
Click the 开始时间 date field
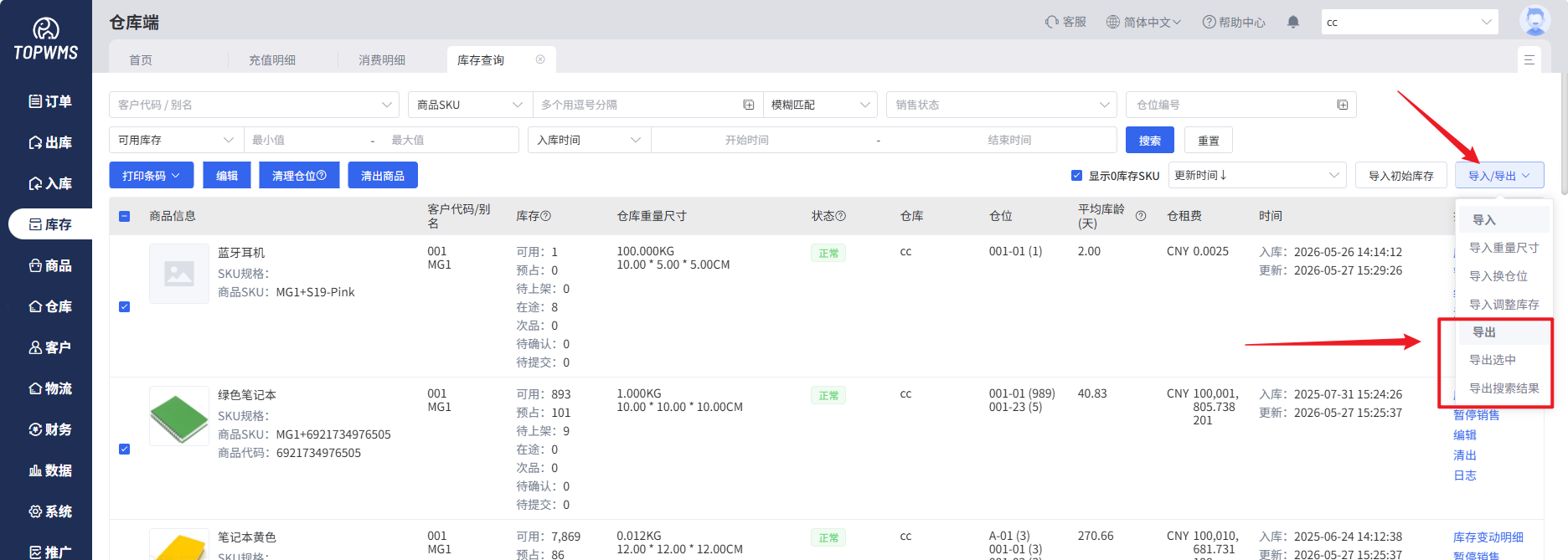click(747, 140)
